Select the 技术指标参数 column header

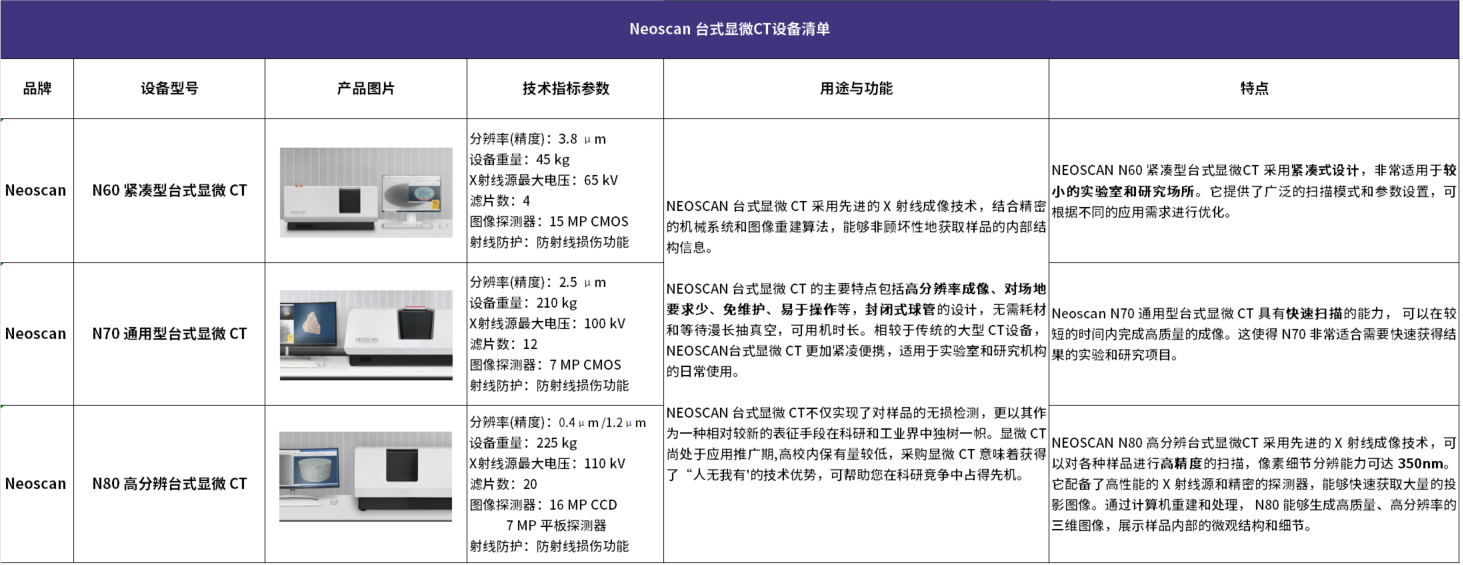pyautogui.click(x=565, y=88)
